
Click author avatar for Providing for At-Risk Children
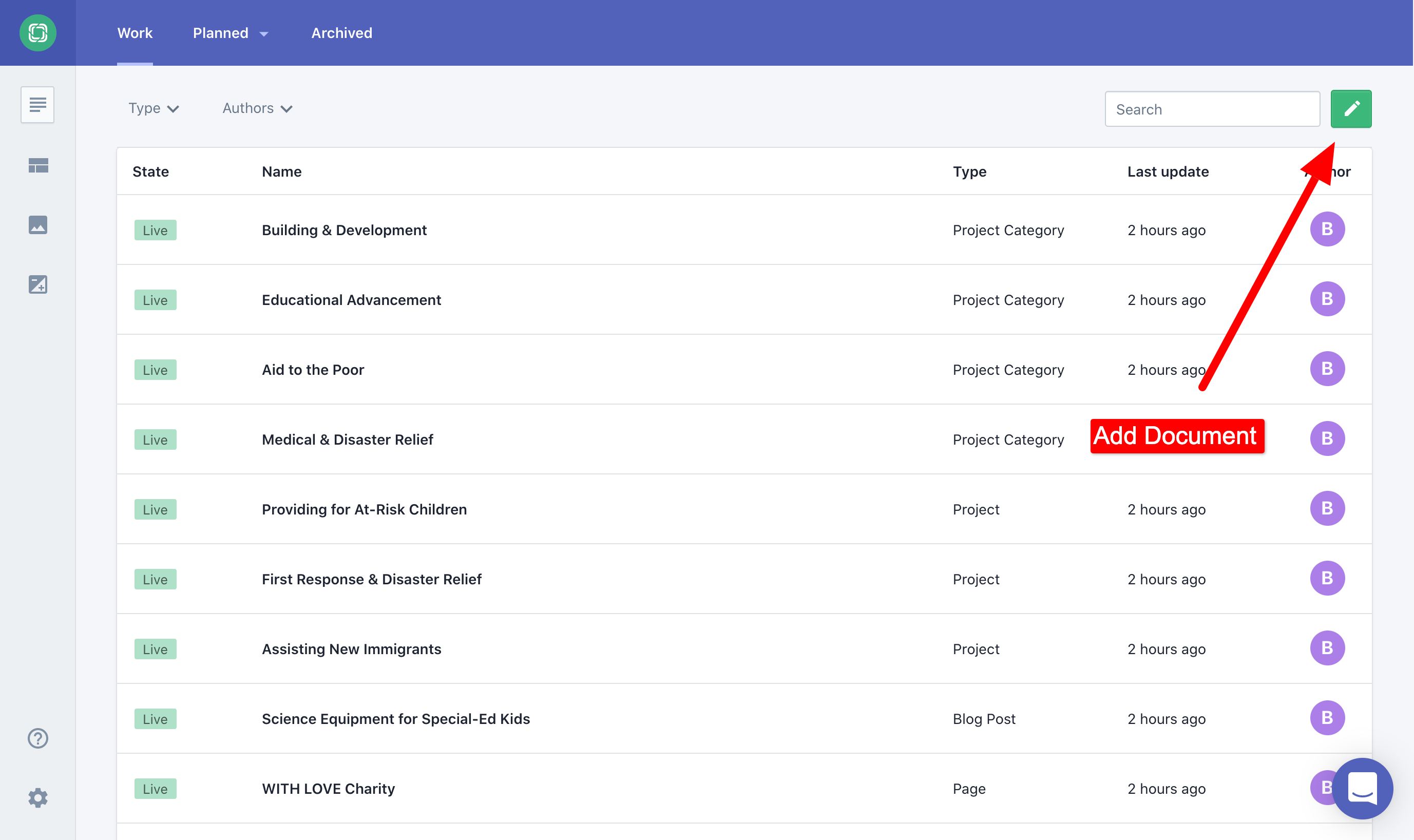click(1327, 508)
